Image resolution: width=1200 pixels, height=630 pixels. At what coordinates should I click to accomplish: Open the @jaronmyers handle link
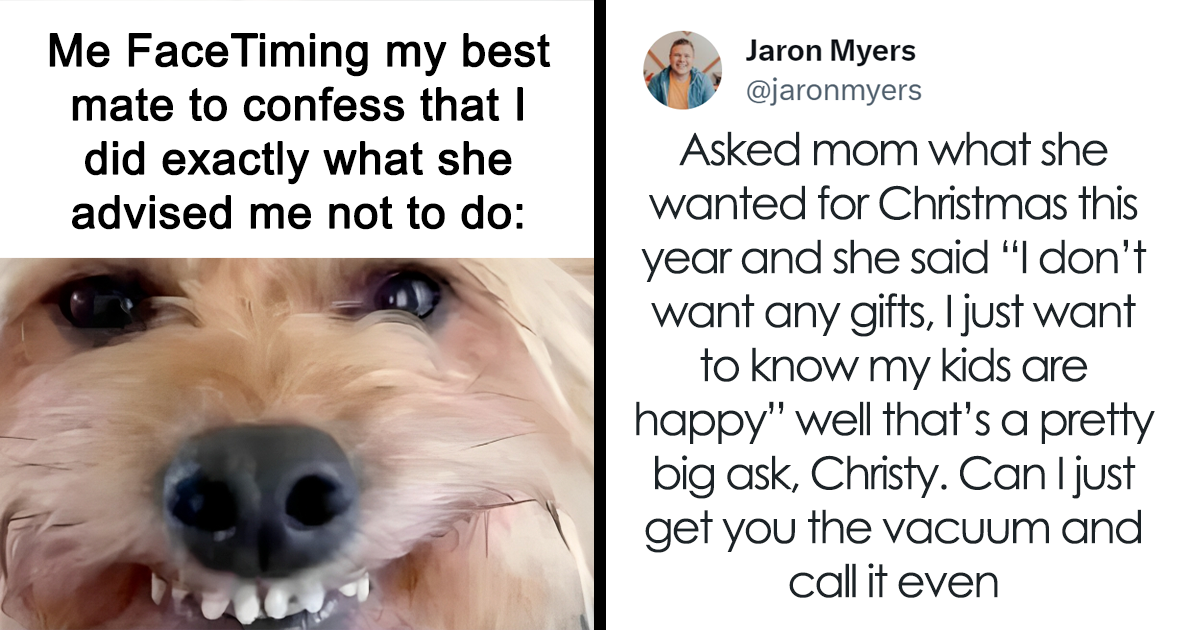pyautogui.click(x=832, y=91)
